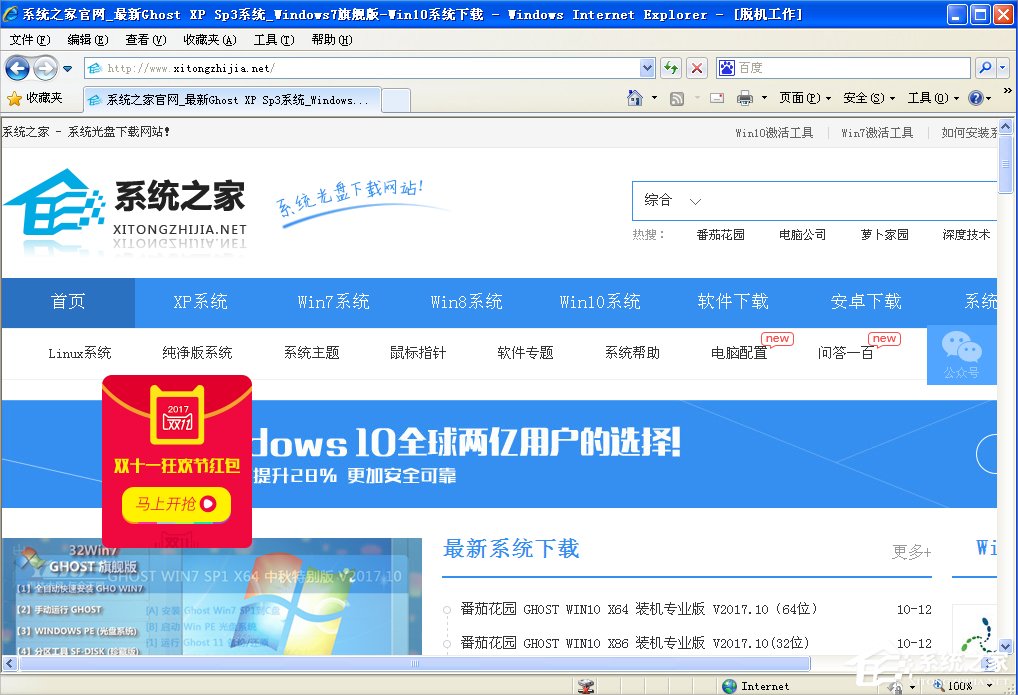Click the Print icon

[x=745, y=98]
